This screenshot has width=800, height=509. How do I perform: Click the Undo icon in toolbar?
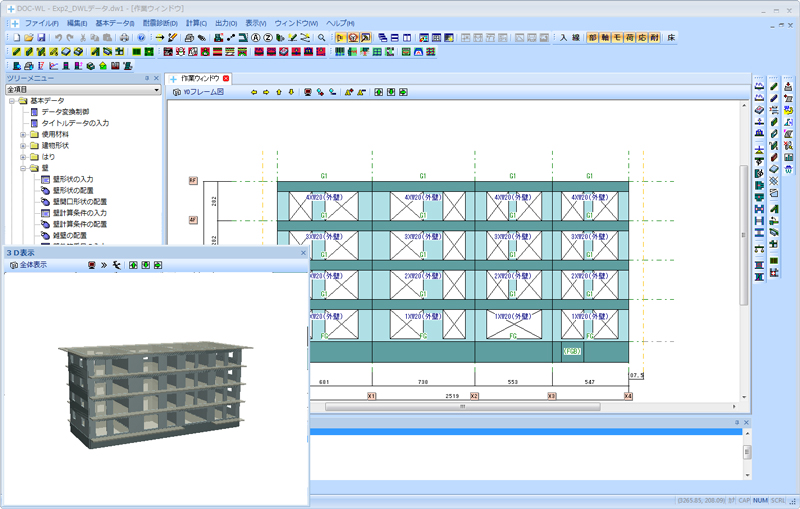(x=58, y=37)
